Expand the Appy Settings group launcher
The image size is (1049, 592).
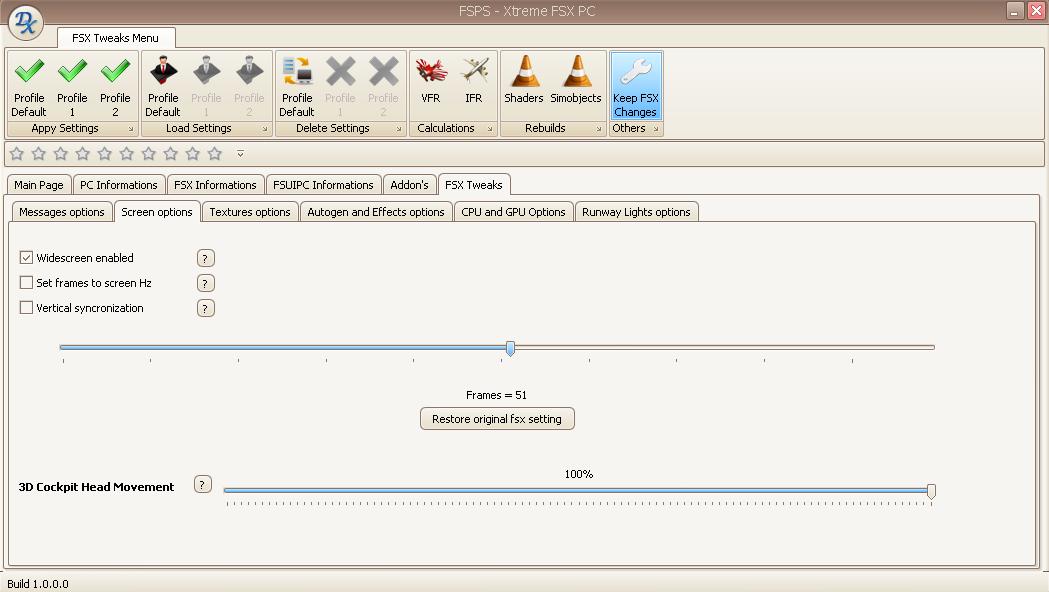point(131,129)
